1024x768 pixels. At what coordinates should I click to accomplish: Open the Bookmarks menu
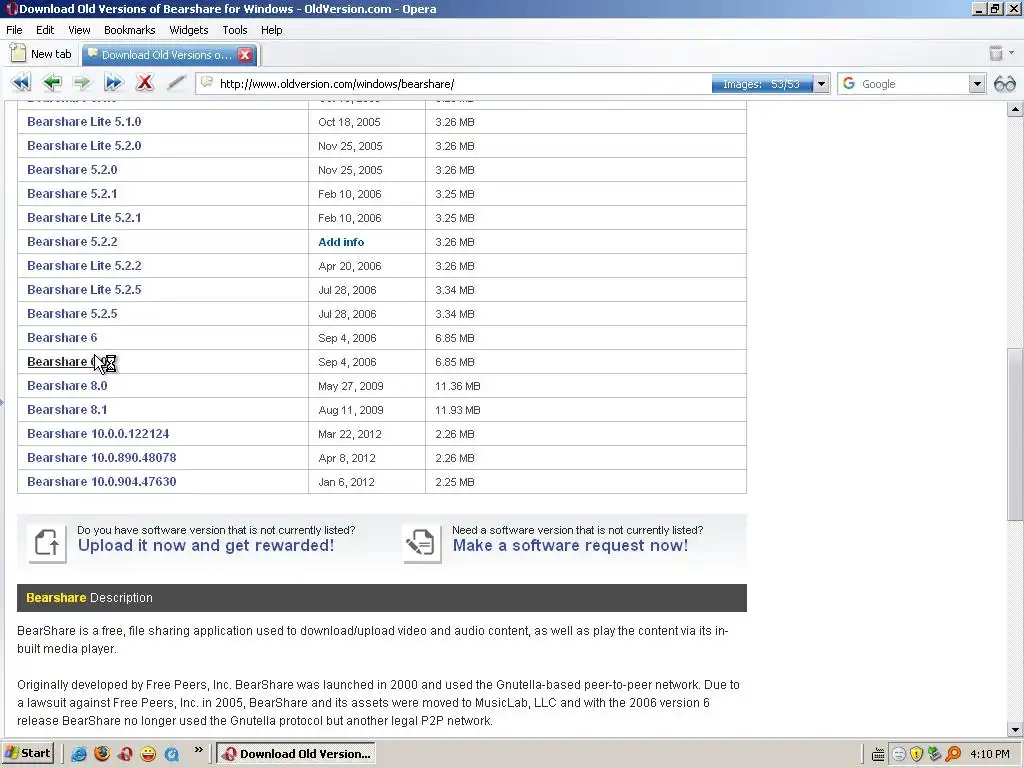tap(129, 30)
